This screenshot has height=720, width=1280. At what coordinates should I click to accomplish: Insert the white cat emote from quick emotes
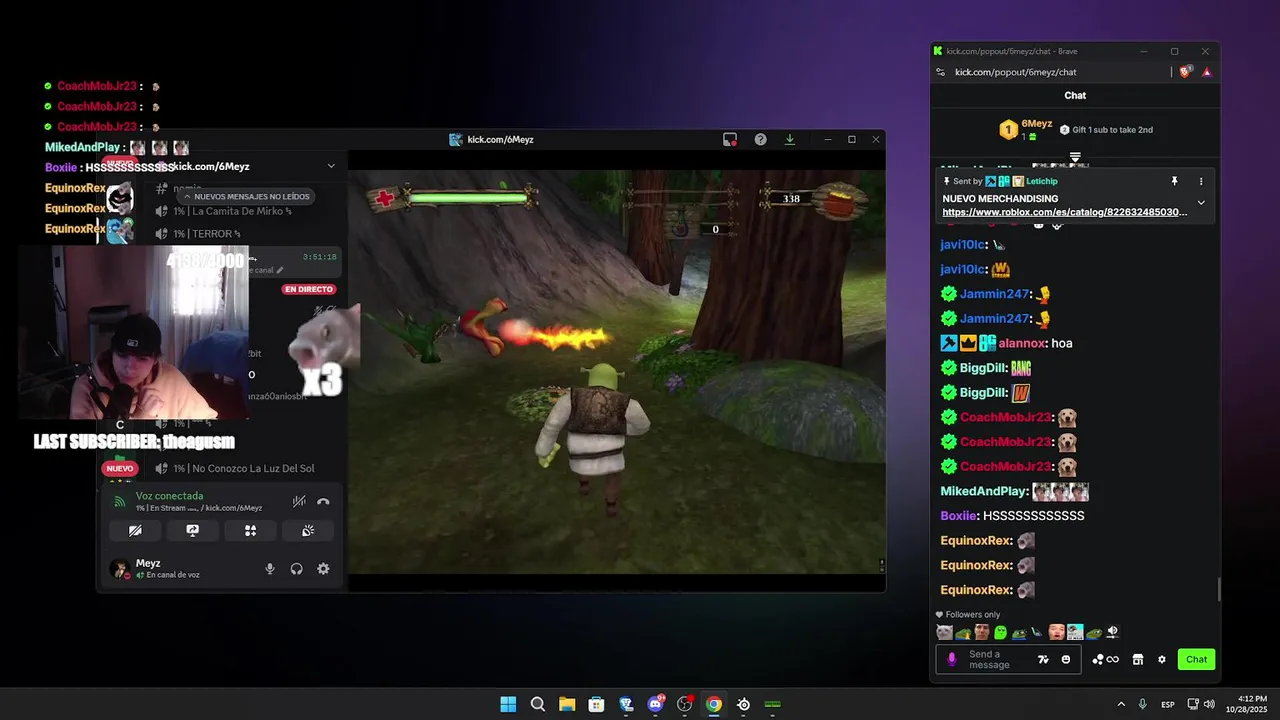click(x=944, y=632)
